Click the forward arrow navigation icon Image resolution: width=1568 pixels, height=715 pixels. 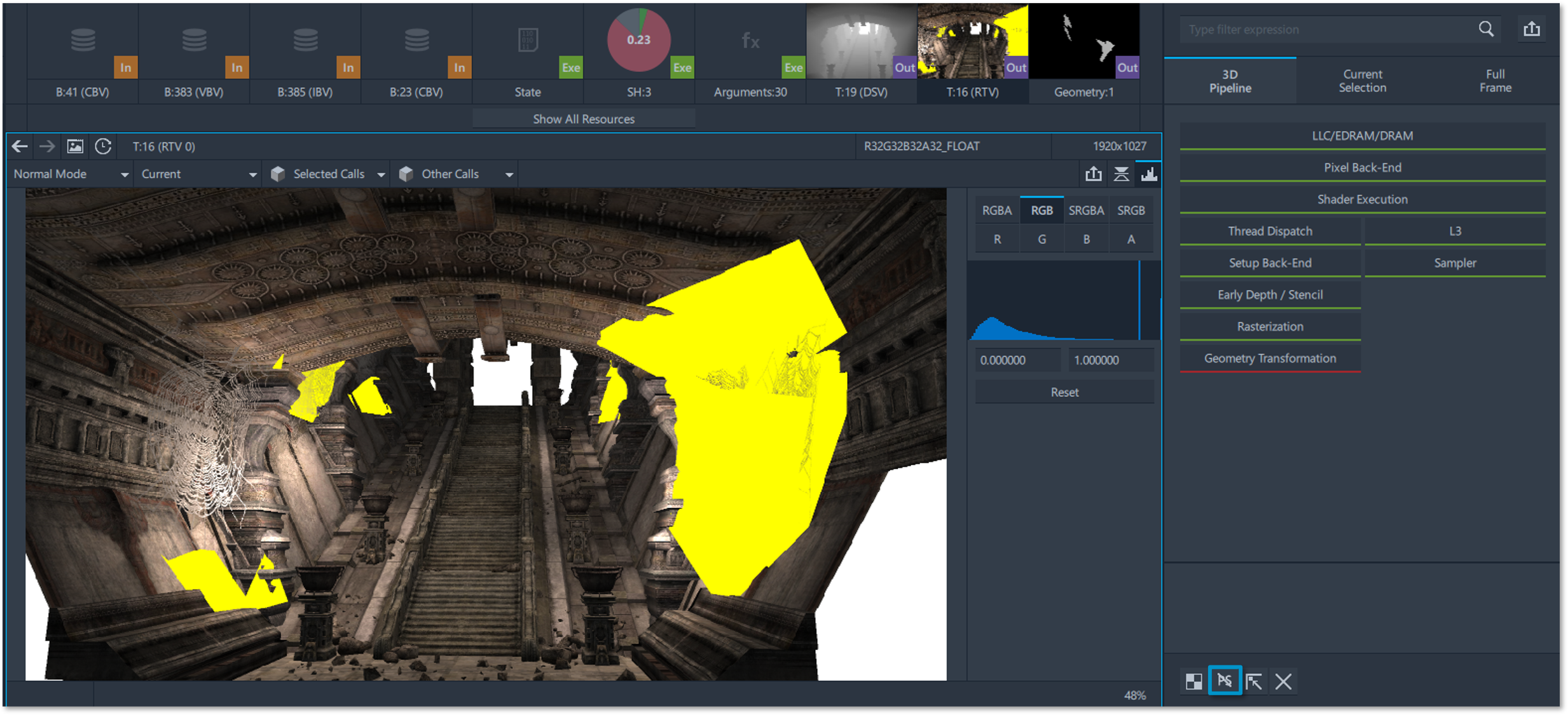[47, 147]
